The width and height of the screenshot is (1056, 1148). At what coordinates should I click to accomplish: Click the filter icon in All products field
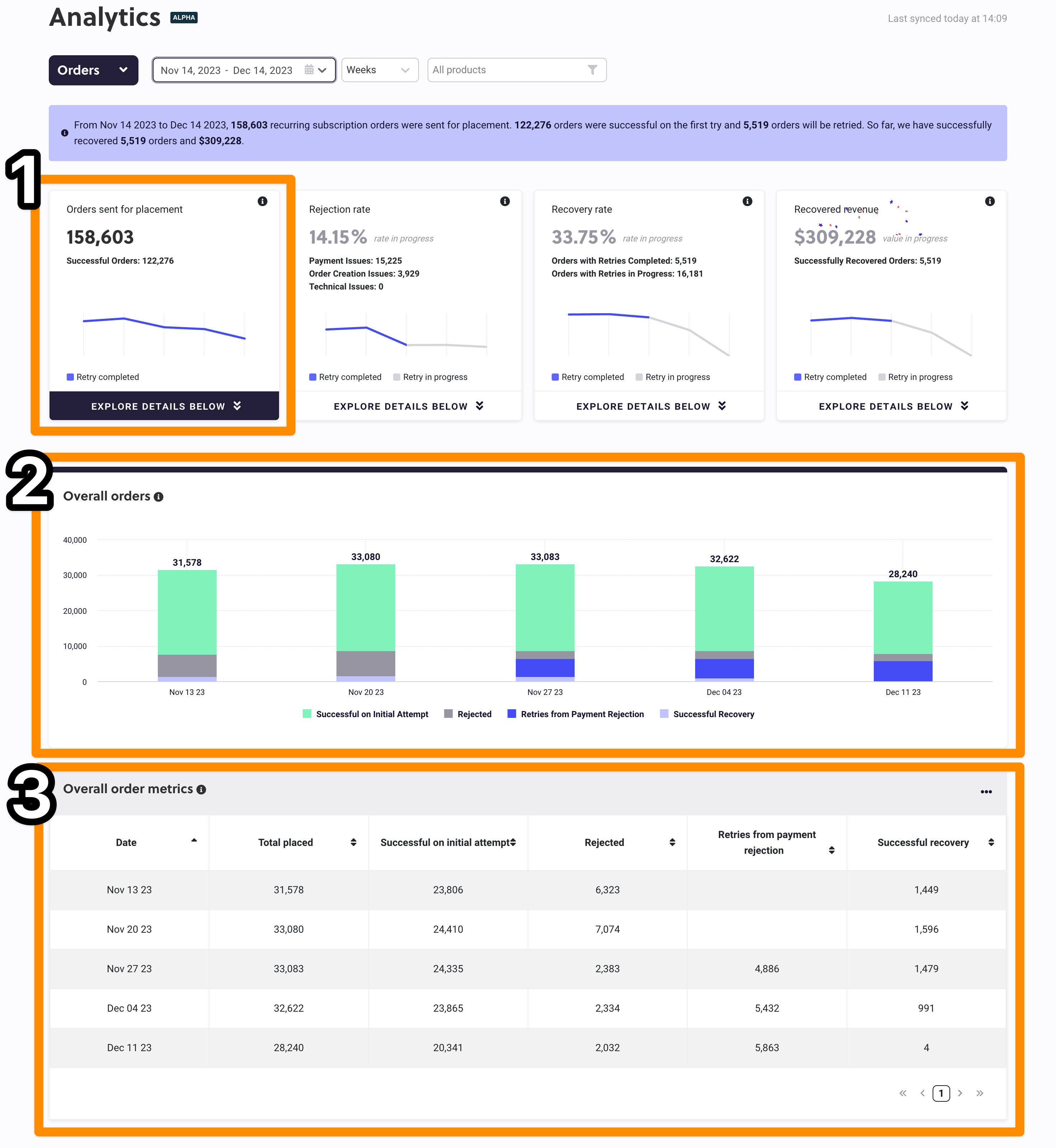point(593,70)
